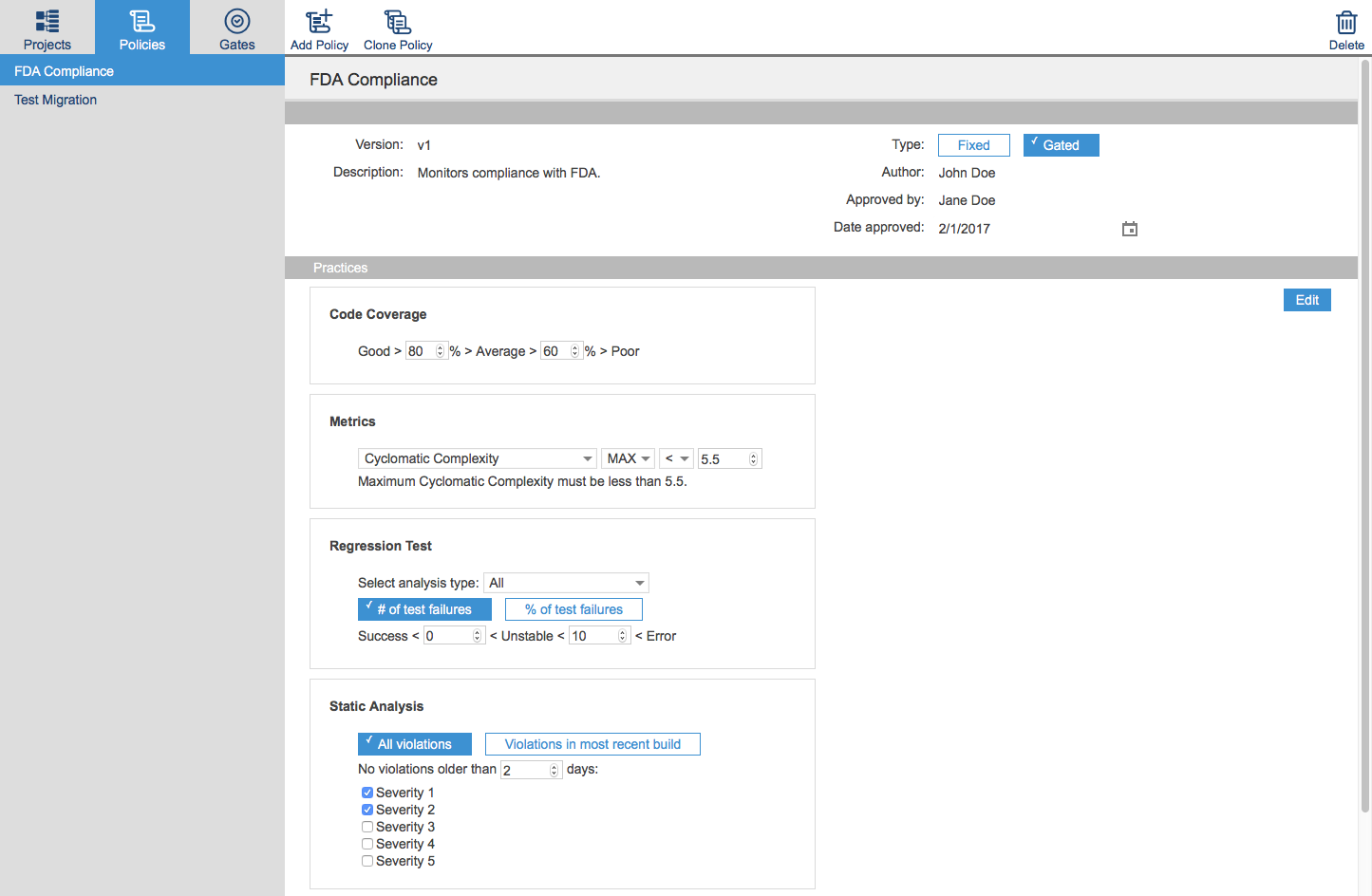Click the description text Monitors compliance with FDA
Screen dimensions: 1372x896
click(x=509, y=173)
